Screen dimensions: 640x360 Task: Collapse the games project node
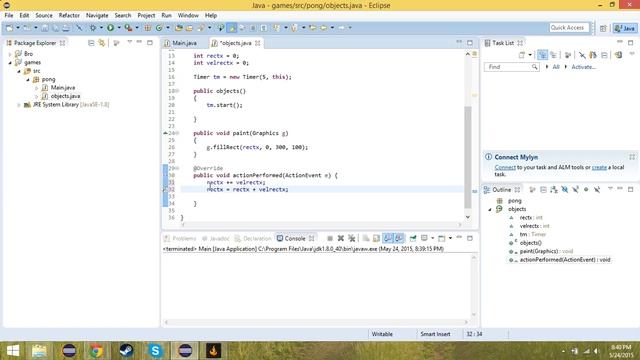[10, 62]
